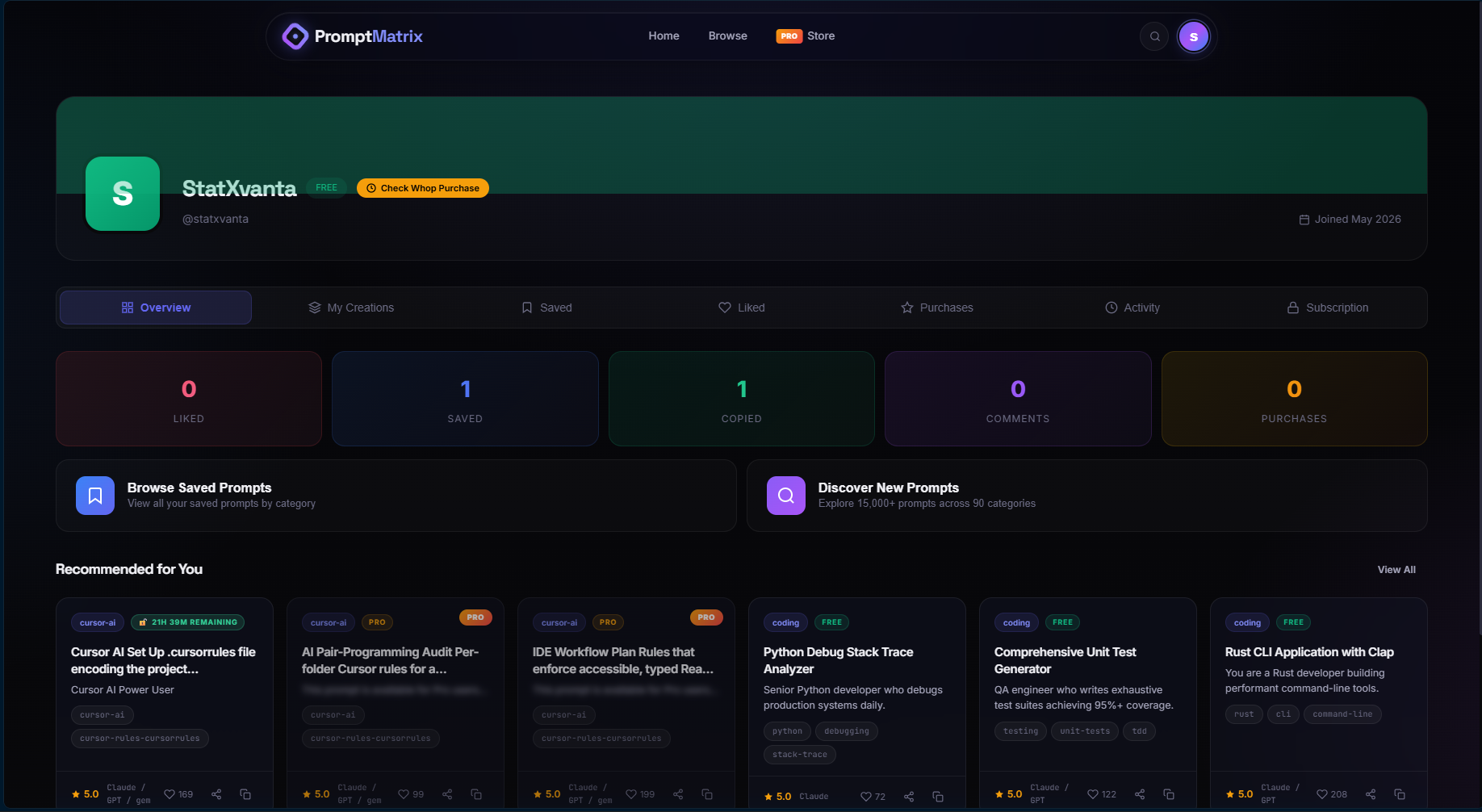Share the Comprehensive Unit Test Generator prompt
Screen dimensions: 1482x812
1140,794
